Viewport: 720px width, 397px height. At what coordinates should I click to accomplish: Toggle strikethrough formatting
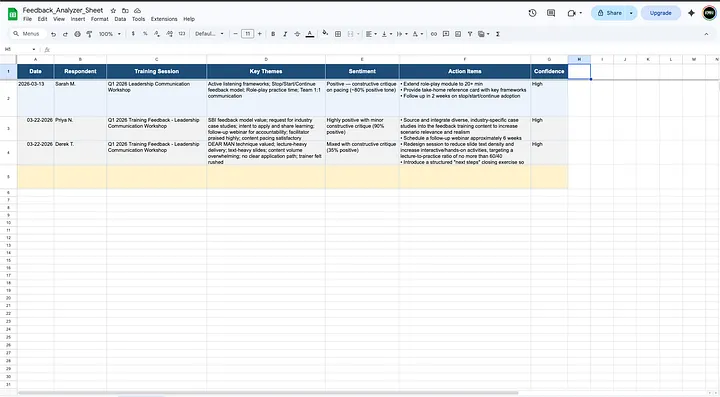click(297, 34)
